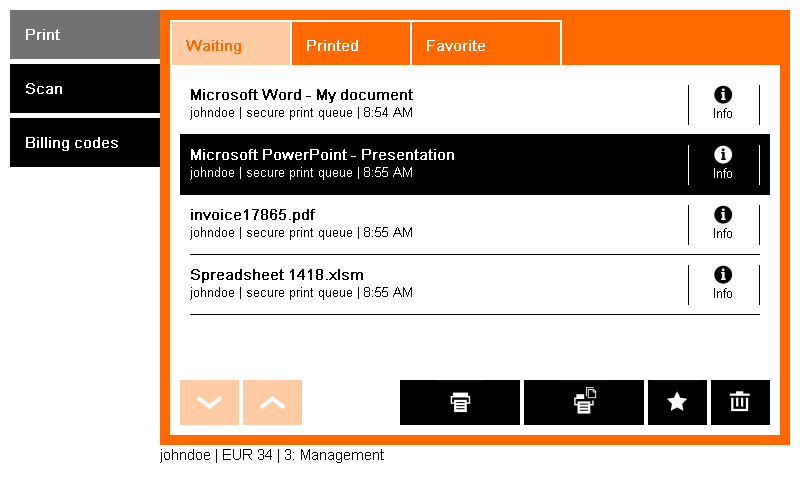Mark selected job as favorite with star
The image size is (800, 480).
pos(677,402)
